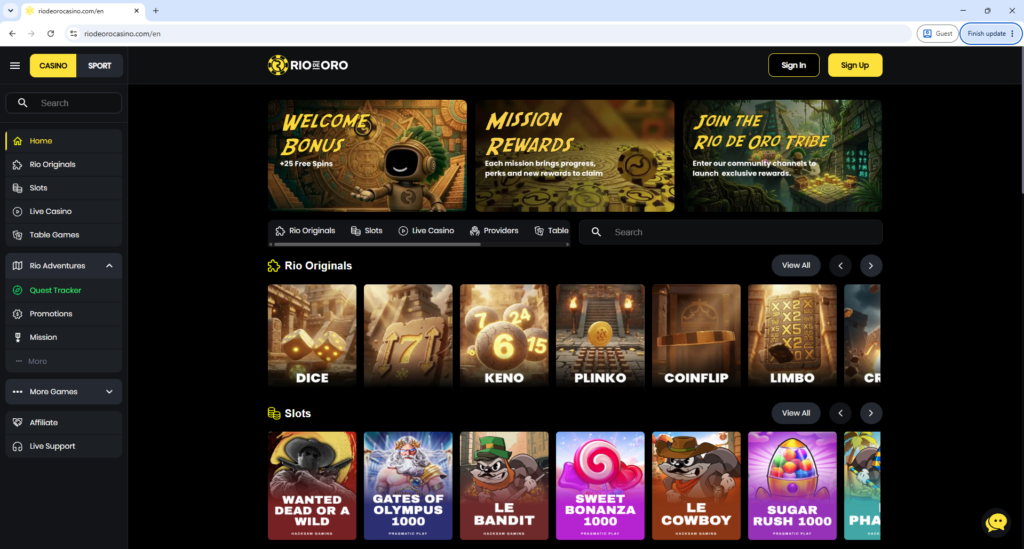Select the Providers category tab

pos(494,231)
